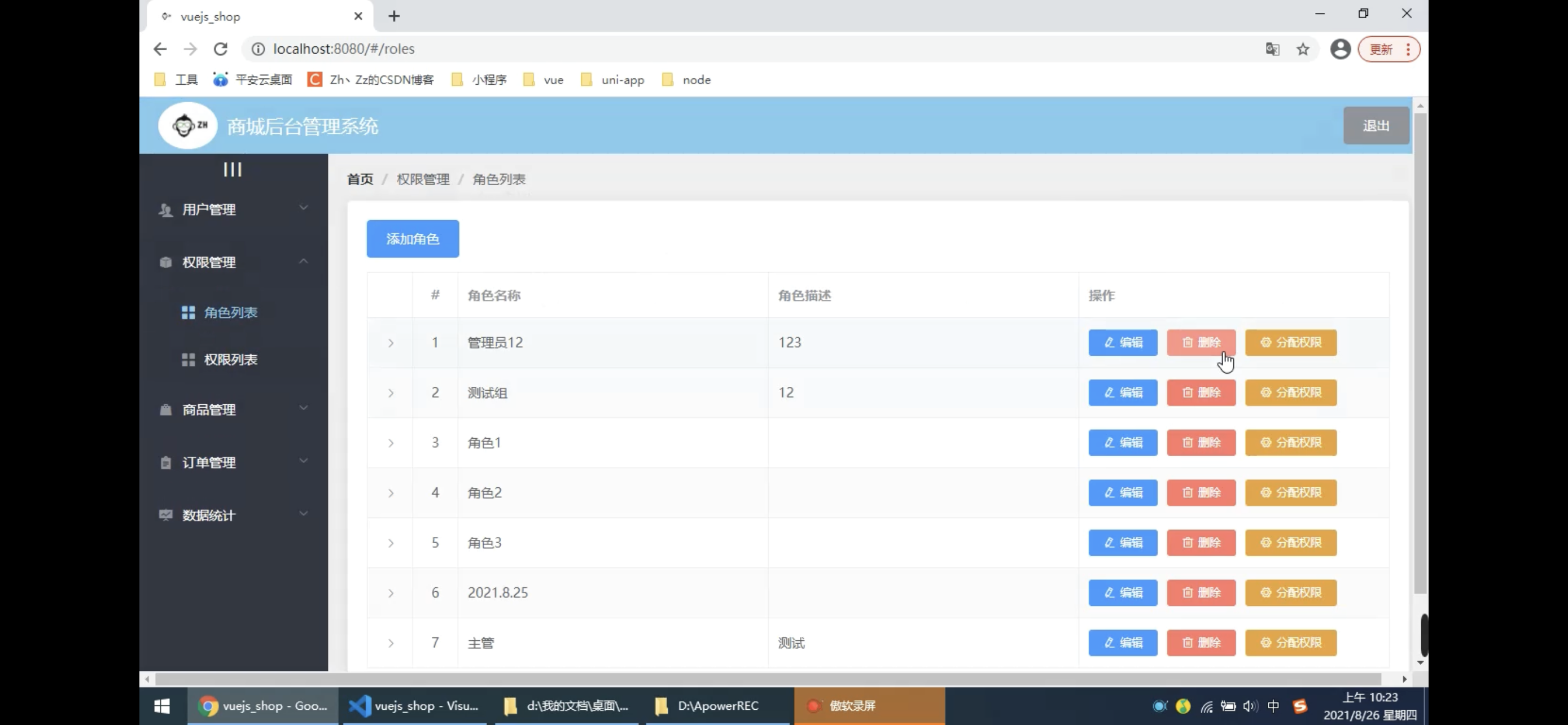Close the vuejs_shop browser tab

358,16
